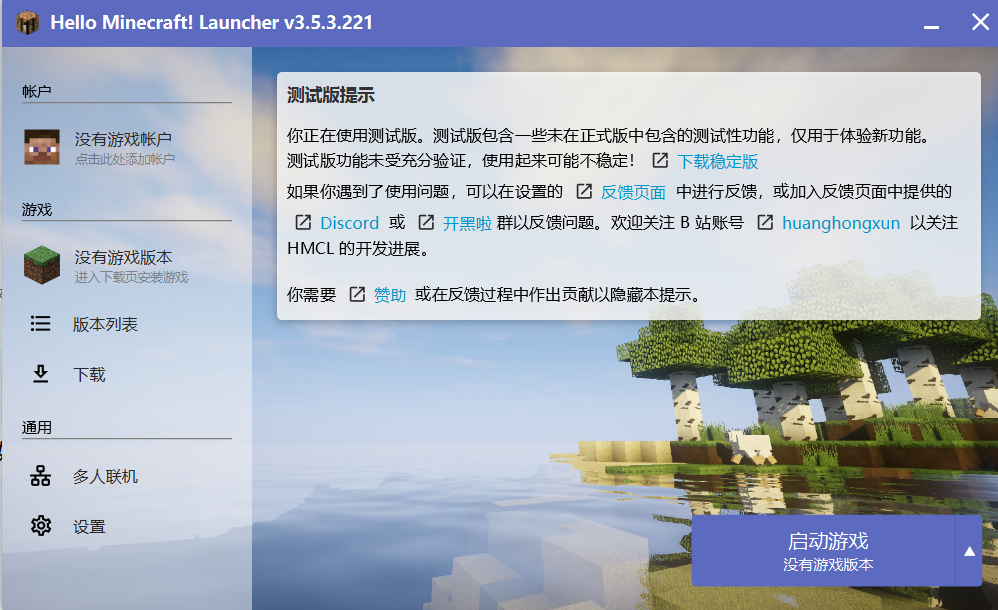The height and width of the screenshot is (610, 998).
Task: Click external-link icon before 反馈页面
Action: [x=584, y=191]
